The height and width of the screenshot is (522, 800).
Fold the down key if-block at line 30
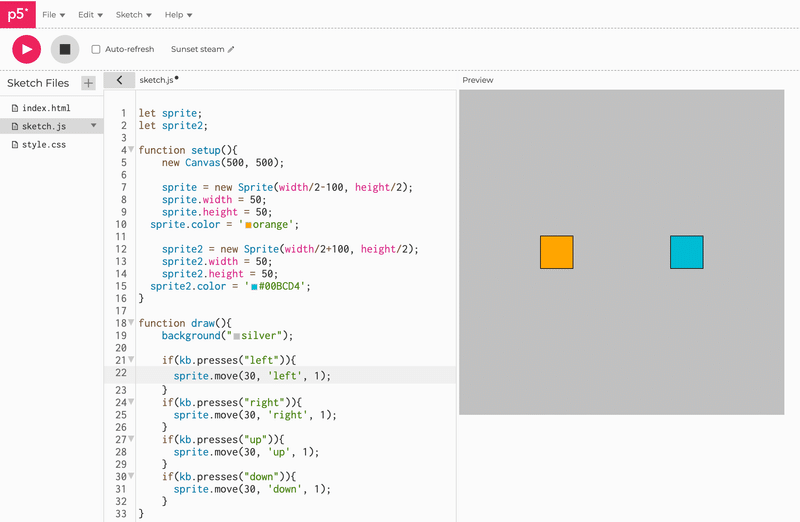click(x=131, y=476)
